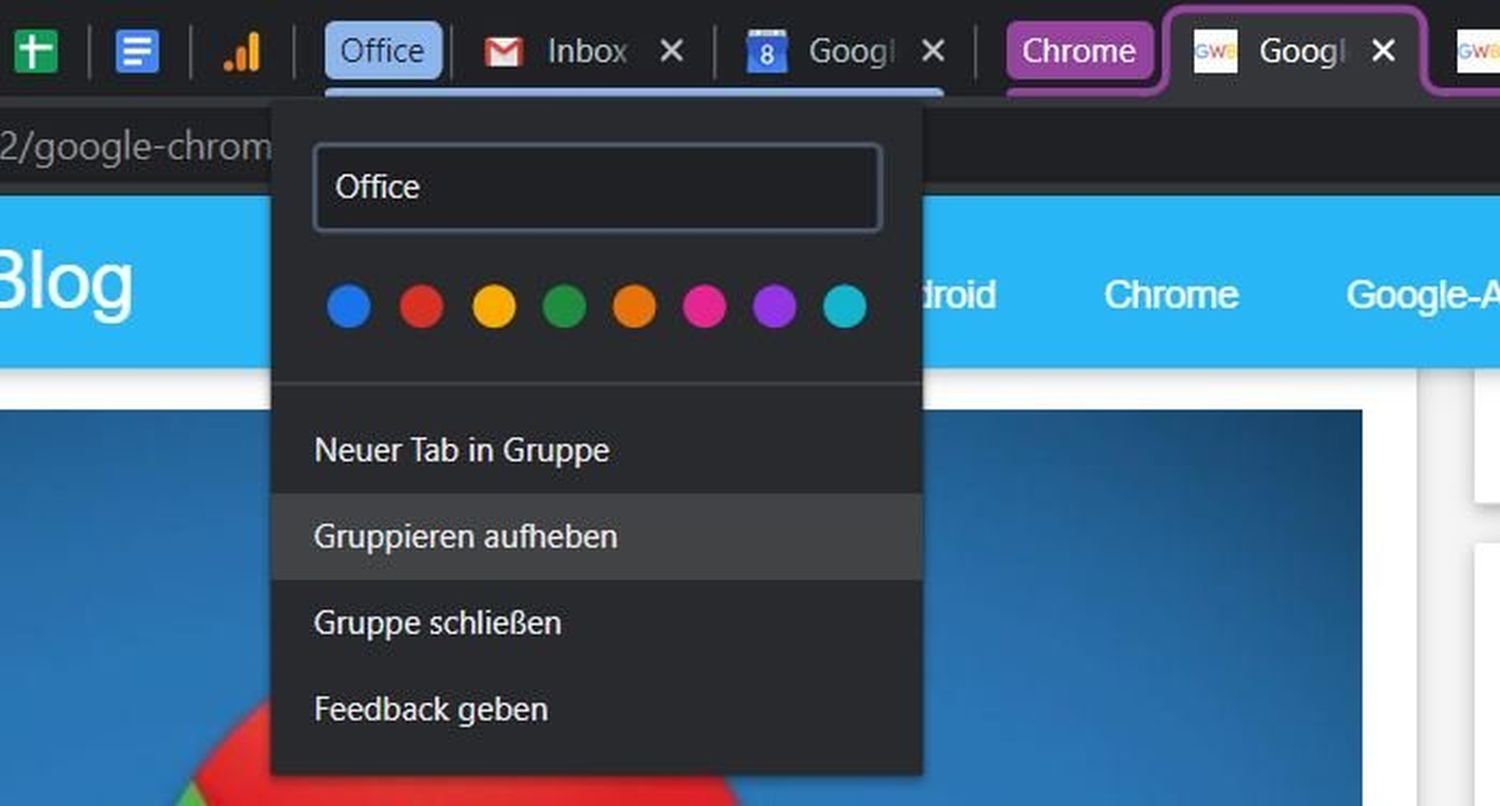Click the Office tab group label

[x=383, y=51]
